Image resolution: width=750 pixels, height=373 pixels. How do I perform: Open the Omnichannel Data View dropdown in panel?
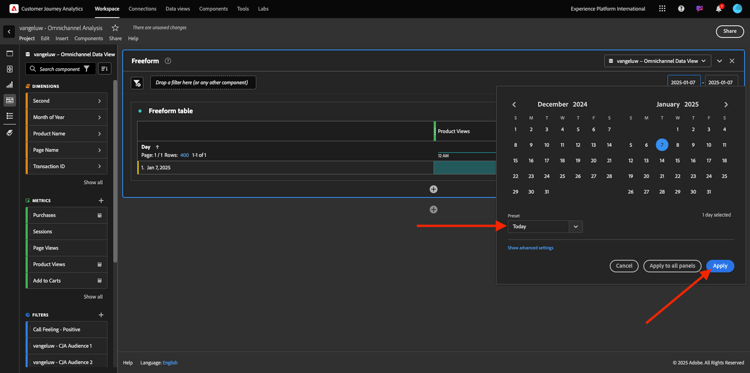[x=658, y=61]
